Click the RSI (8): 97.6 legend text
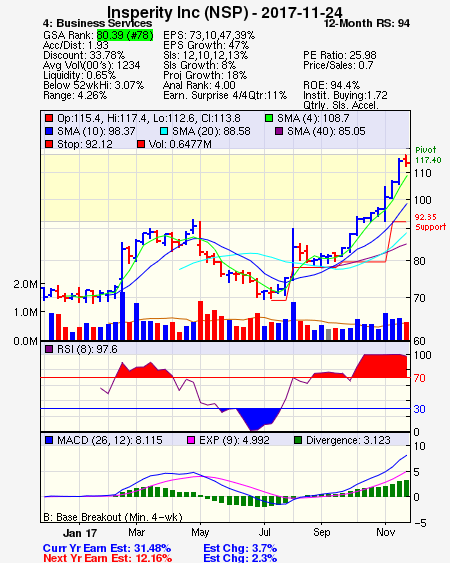 [x=87, y=349]
